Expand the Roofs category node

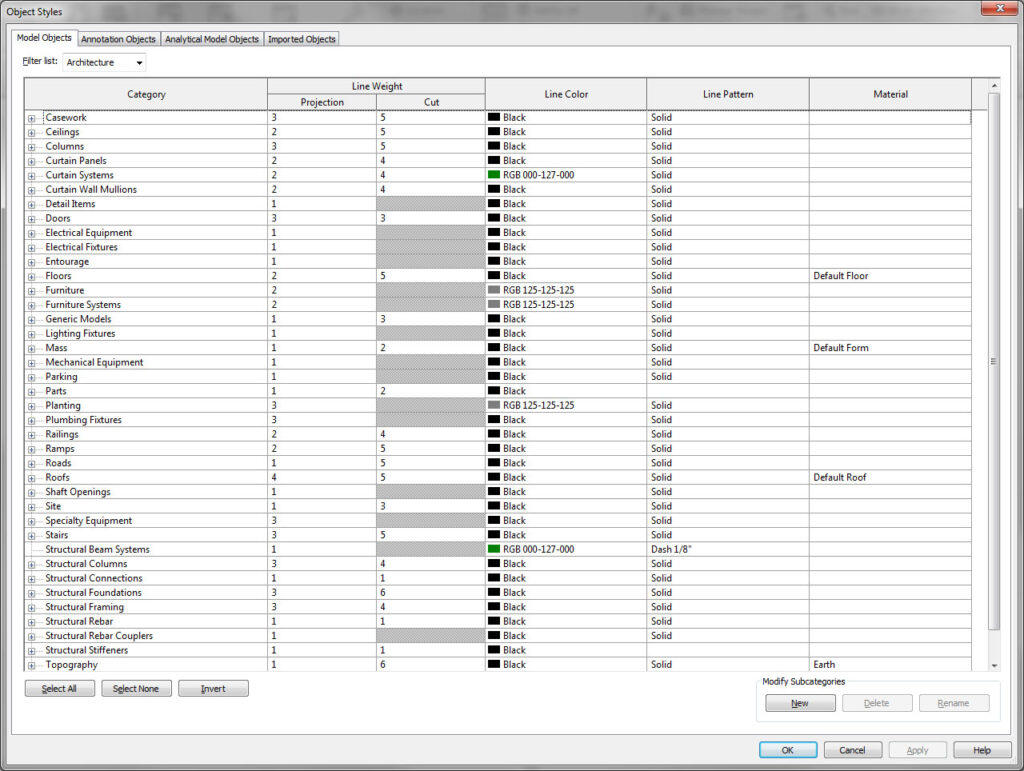click(31, 479)
